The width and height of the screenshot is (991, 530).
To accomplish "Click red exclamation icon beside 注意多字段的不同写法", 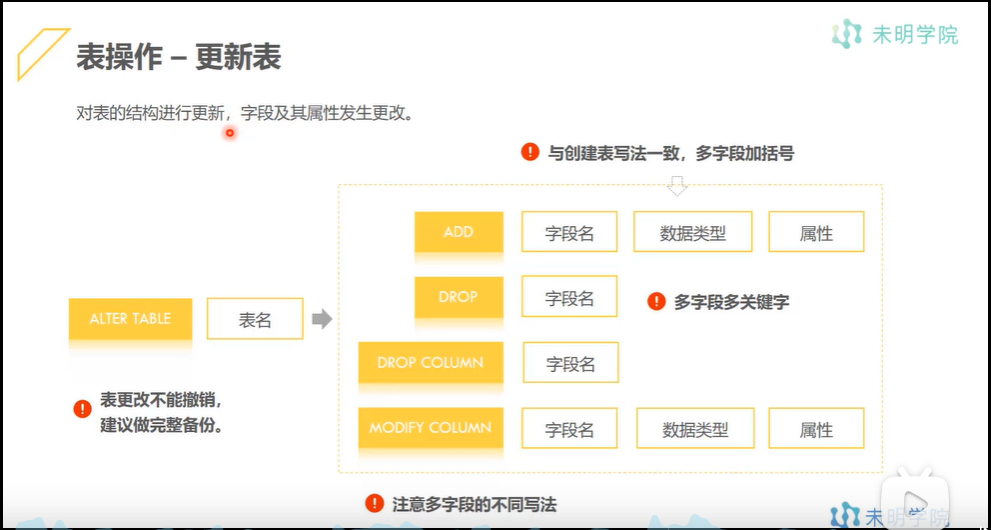I will [x=375, y=503].
